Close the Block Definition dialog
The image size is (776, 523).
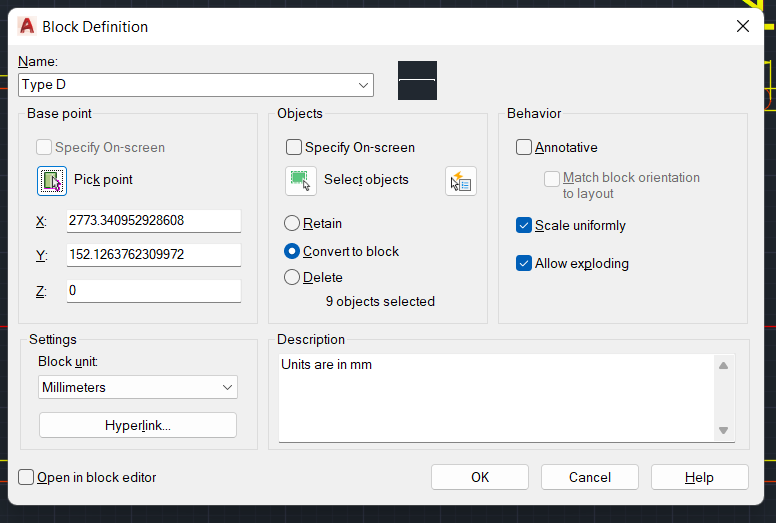click(x=742, y=26)
